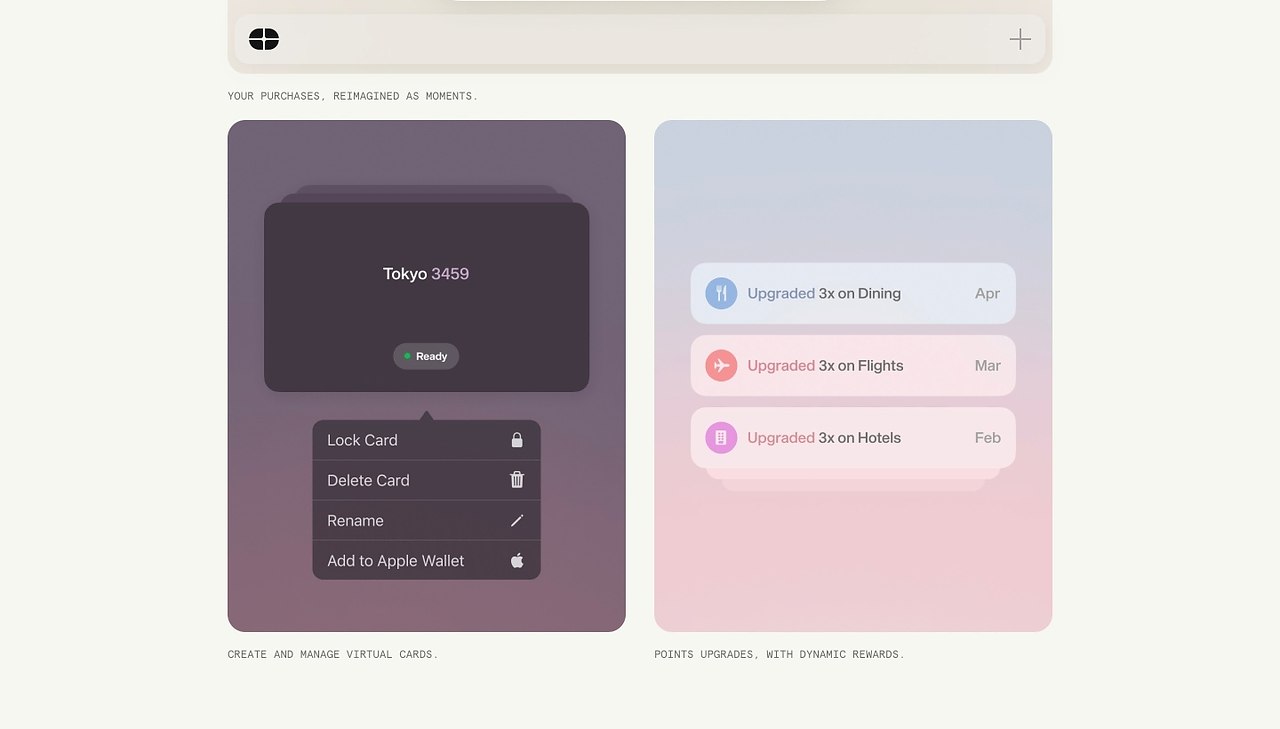Click the four-quadrant circle logo icon
Image resolution: width=1280 pixels, height=729 pixels.
pyautogui.click(x=264, y=39)
